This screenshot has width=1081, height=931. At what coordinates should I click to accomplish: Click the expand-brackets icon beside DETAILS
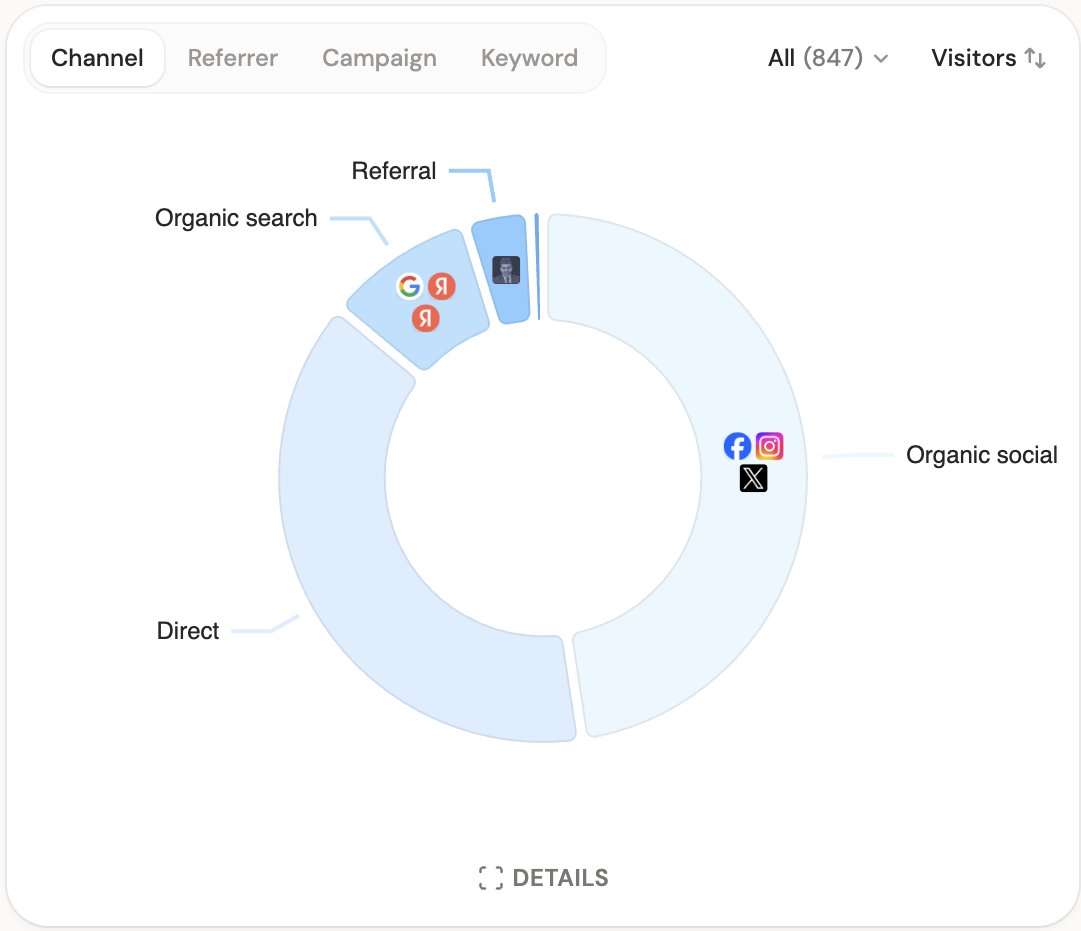coord(490,878)
